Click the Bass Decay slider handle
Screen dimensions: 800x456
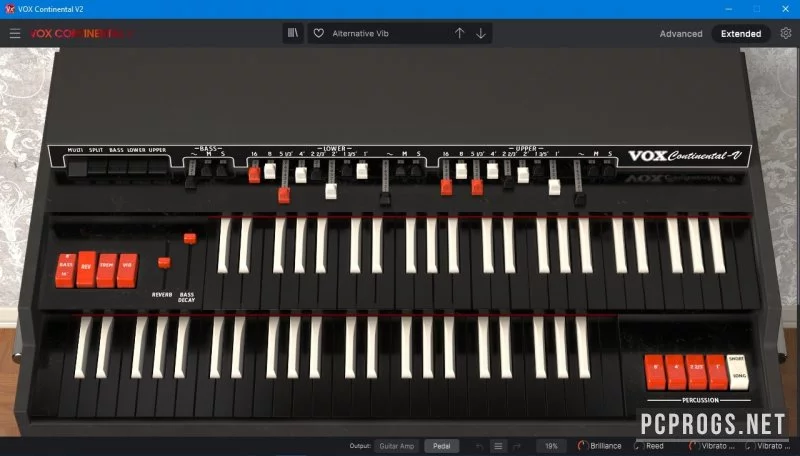(190, 238)
